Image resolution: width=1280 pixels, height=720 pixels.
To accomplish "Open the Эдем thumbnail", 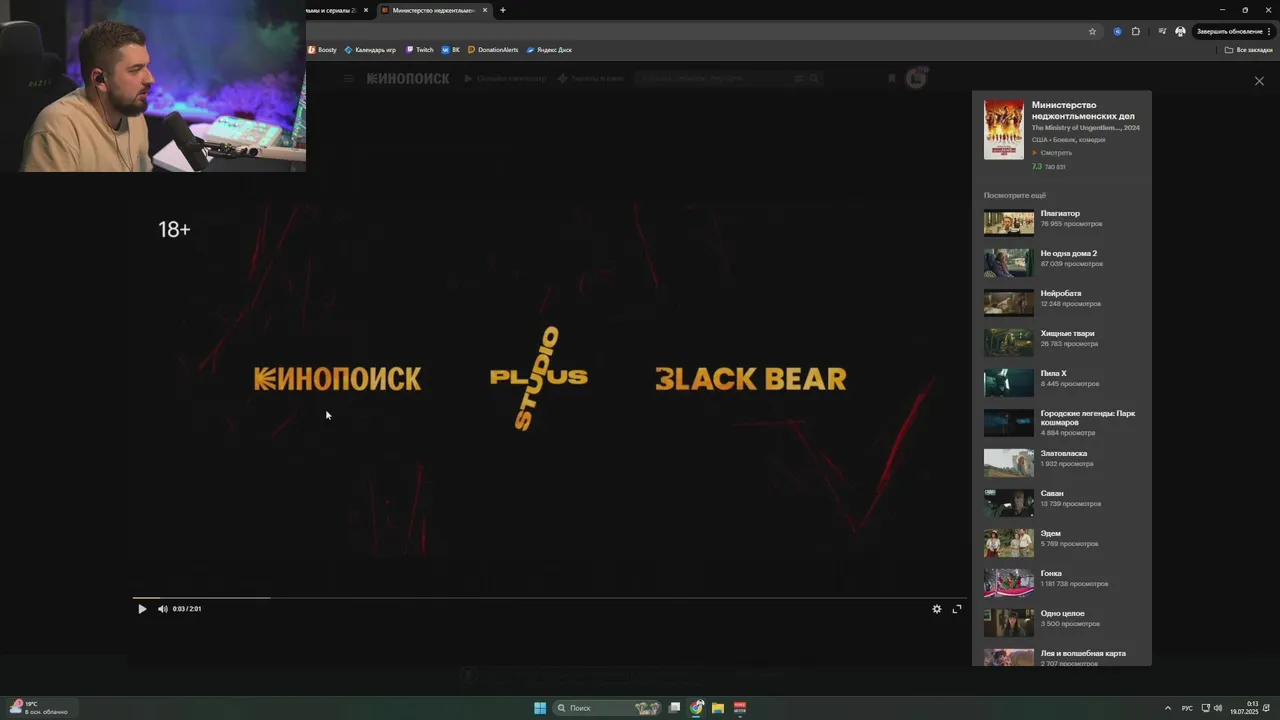I will coord(1009,542).
